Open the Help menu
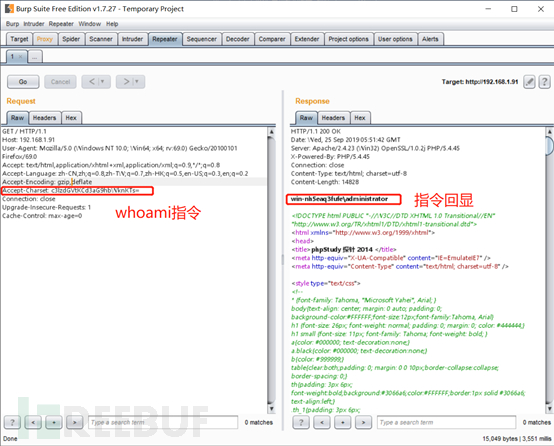The image size is (554, 446). click(112, 24)
